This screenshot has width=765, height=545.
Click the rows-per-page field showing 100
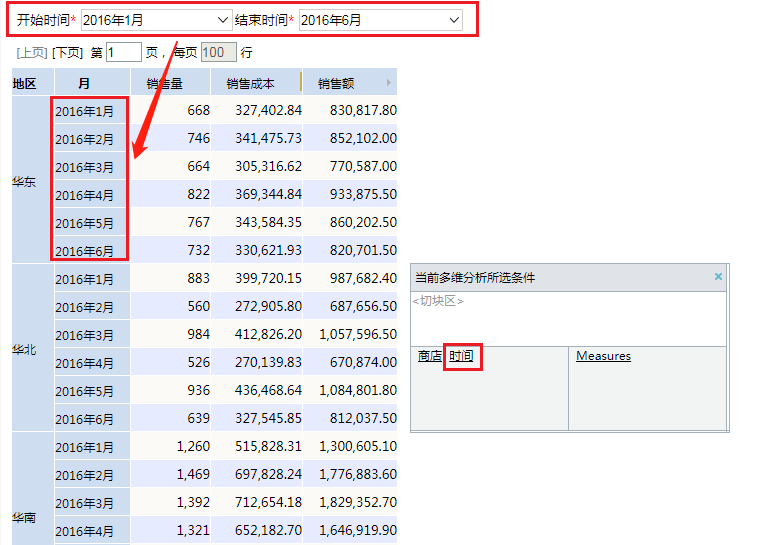pyautogui.click(x=219, y=52)
